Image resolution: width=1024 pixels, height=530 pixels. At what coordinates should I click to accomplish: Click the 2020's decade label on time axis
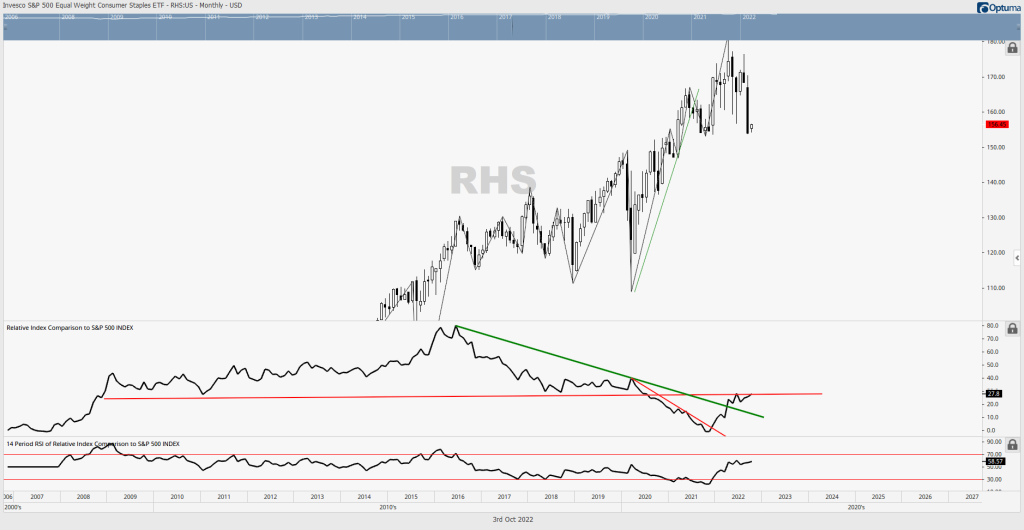point(856,507)
